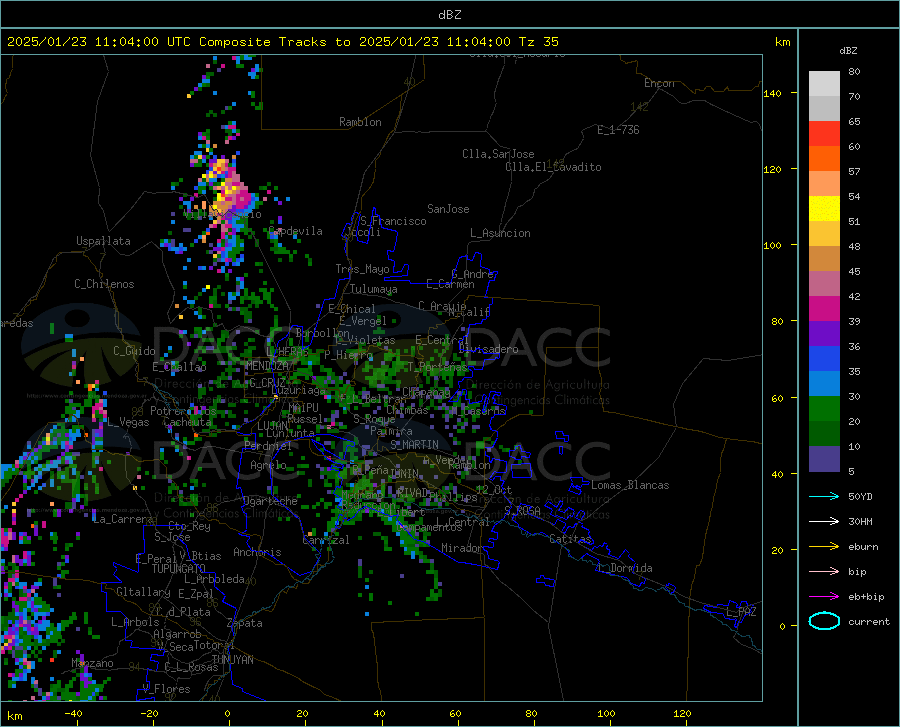
Task: Click the Capdevila map label
Action: pyautogui.click(x=296, y=231)
